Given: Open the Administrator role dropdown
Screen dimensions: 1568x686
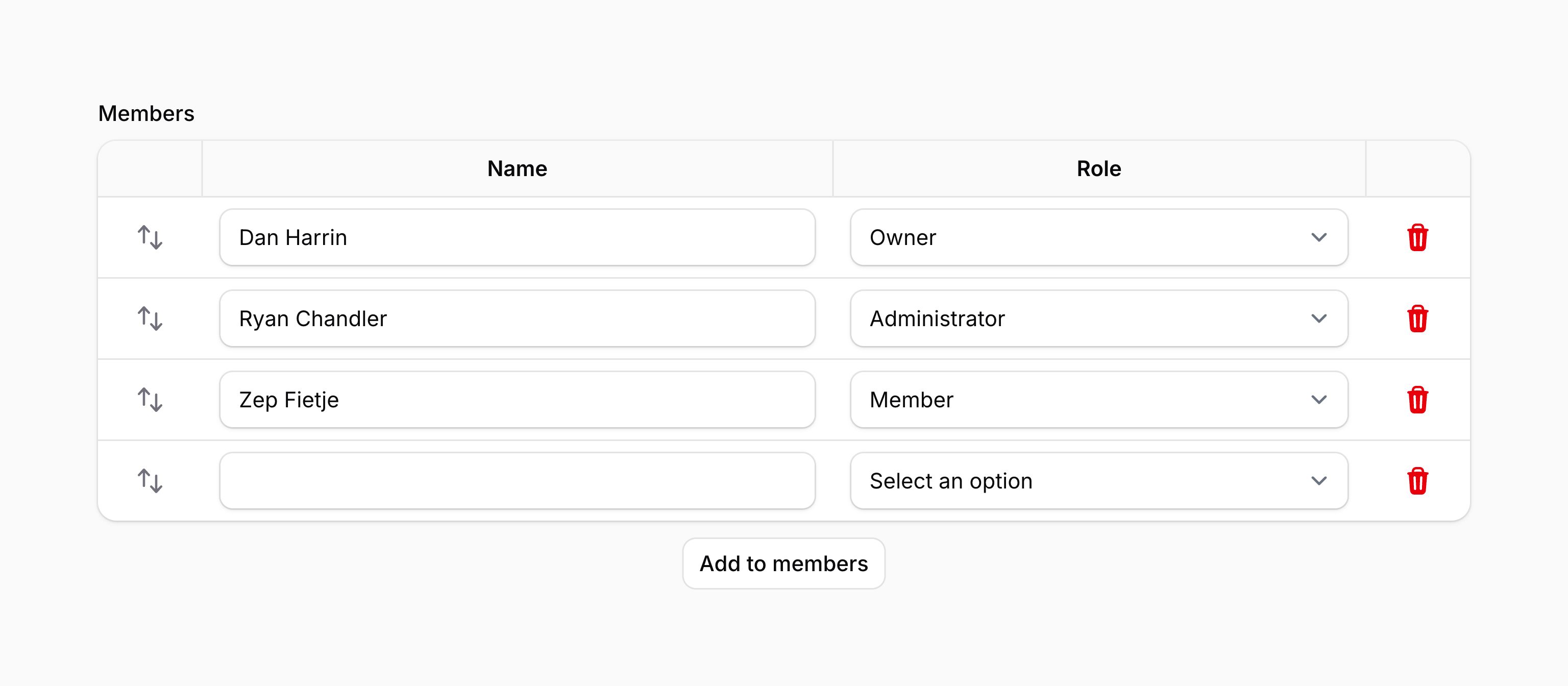Looking at the screenshot, I should point(1098,318).
